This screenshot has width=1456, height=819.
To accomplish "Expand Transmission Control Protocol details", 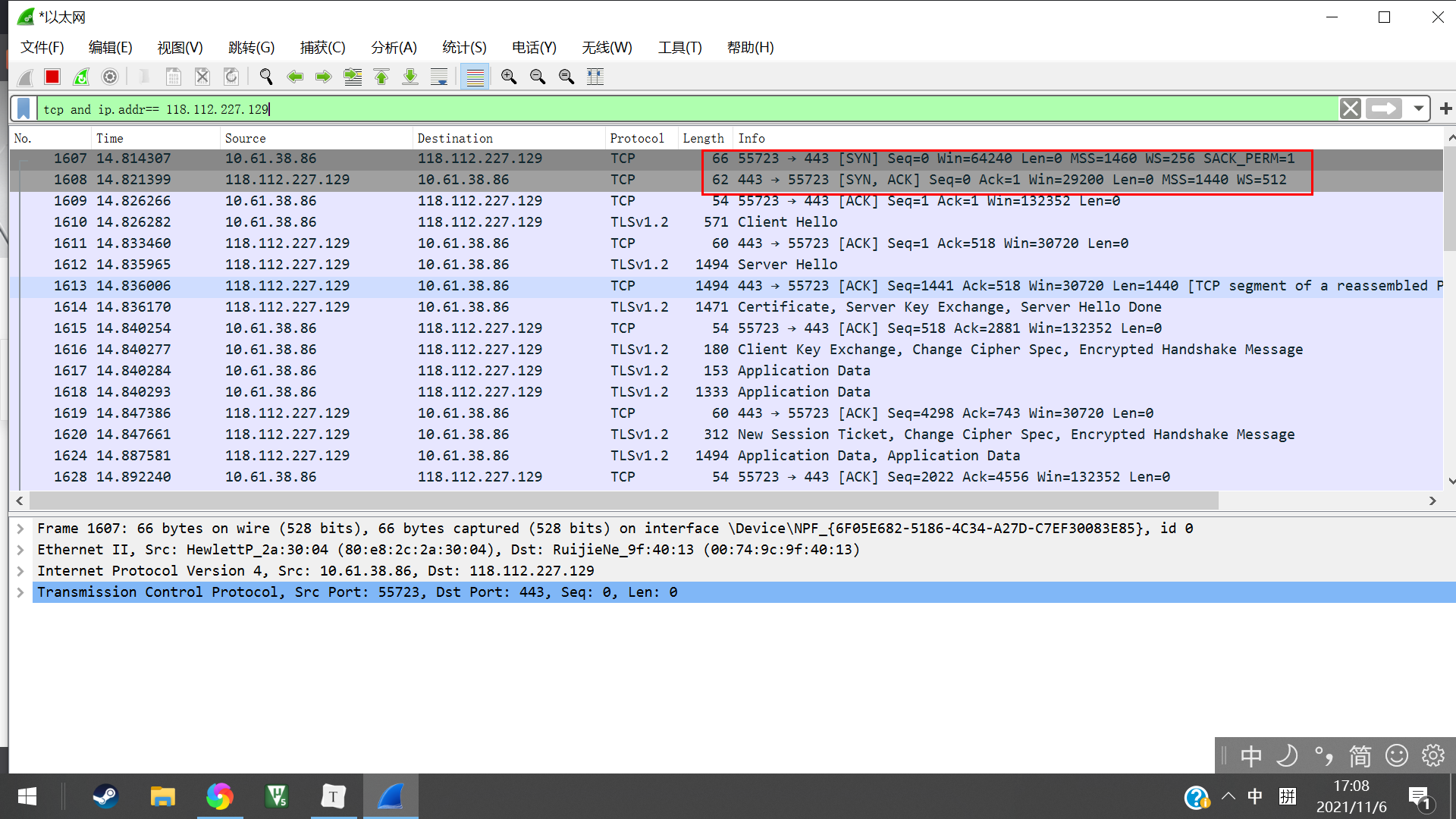I will 20,592.
